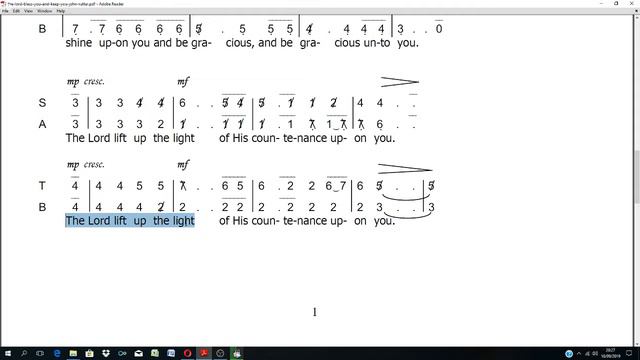Click the A voice label

click(42, 124)
